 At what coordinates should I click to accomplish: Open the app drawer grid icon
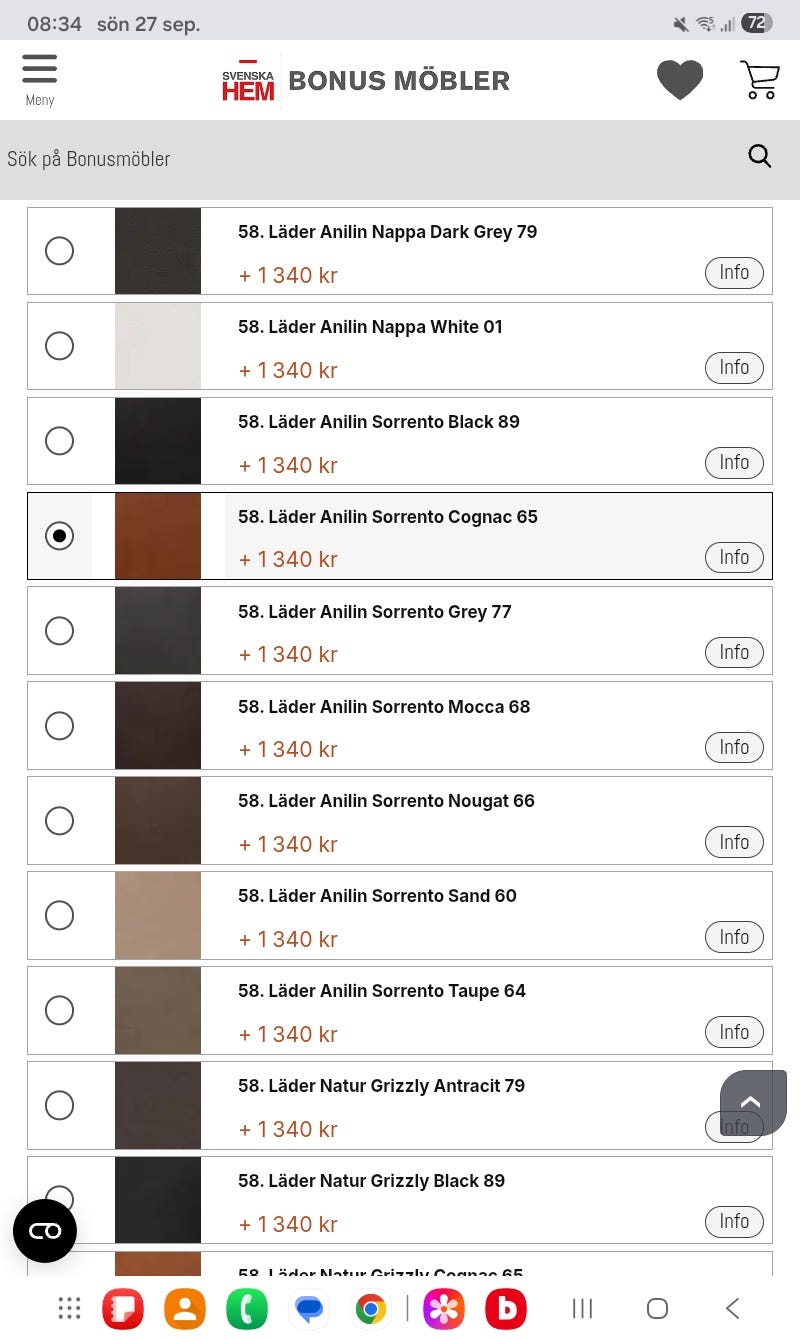click(x=69, y=1308)
